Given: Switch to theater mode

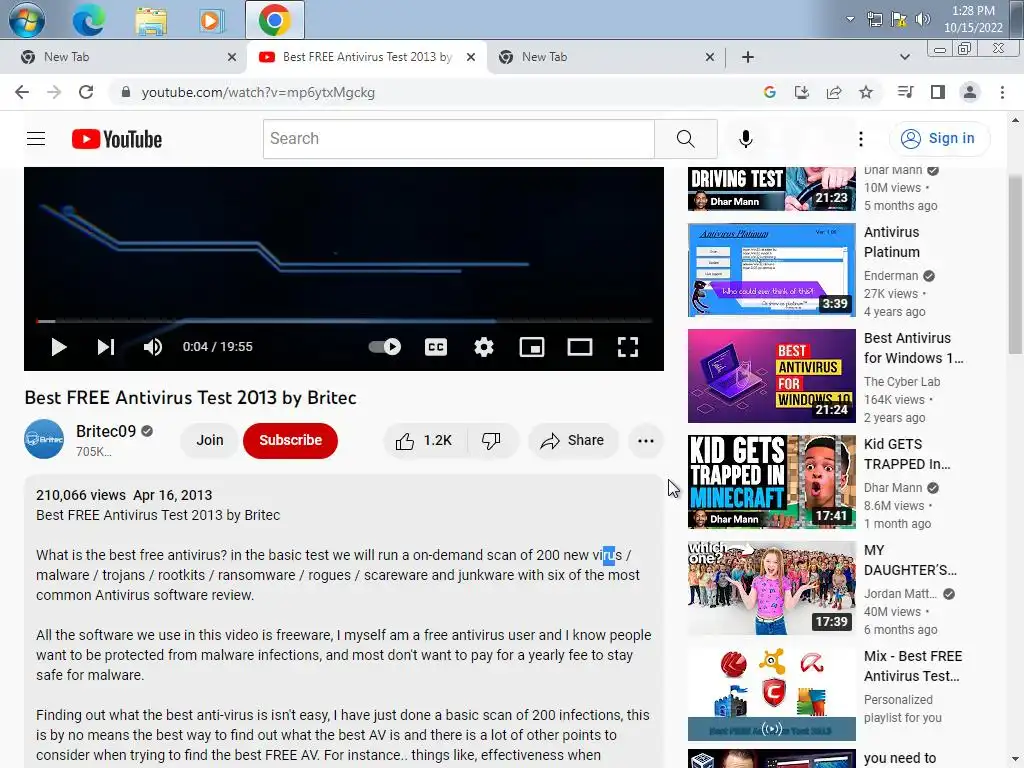Looking at the screenshot, I should coord(580,347).
